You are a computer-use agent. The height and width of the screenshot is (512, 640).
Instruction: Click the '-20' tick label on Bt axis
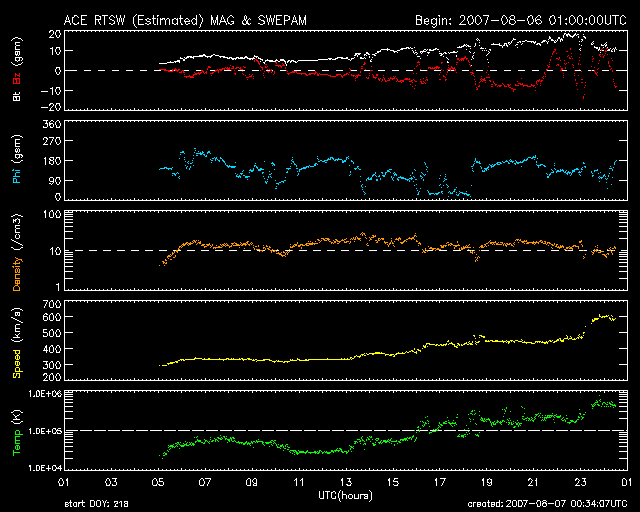51,107
